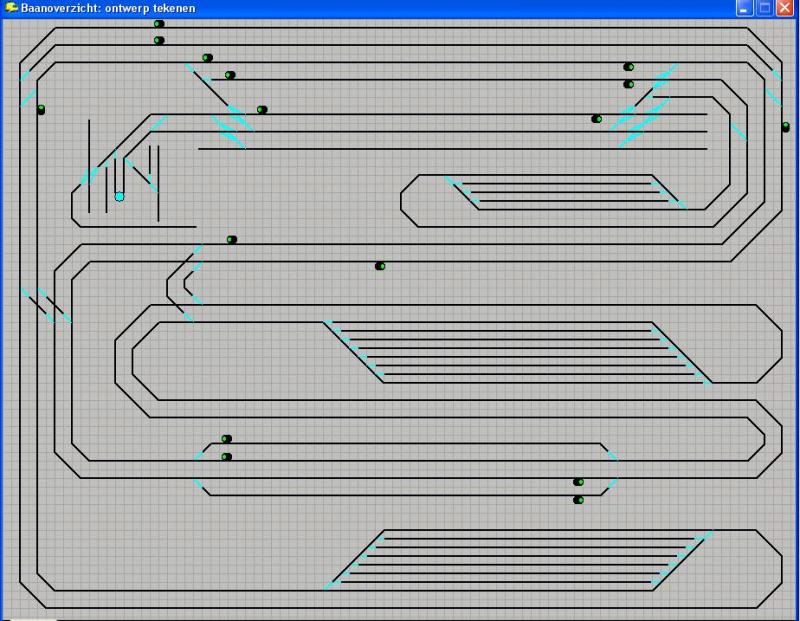This screenshot has width=800, height=621.
Task: Select the signal just above the U-turn turnouts
Action: pyautogui.click(x=231, y=240)
